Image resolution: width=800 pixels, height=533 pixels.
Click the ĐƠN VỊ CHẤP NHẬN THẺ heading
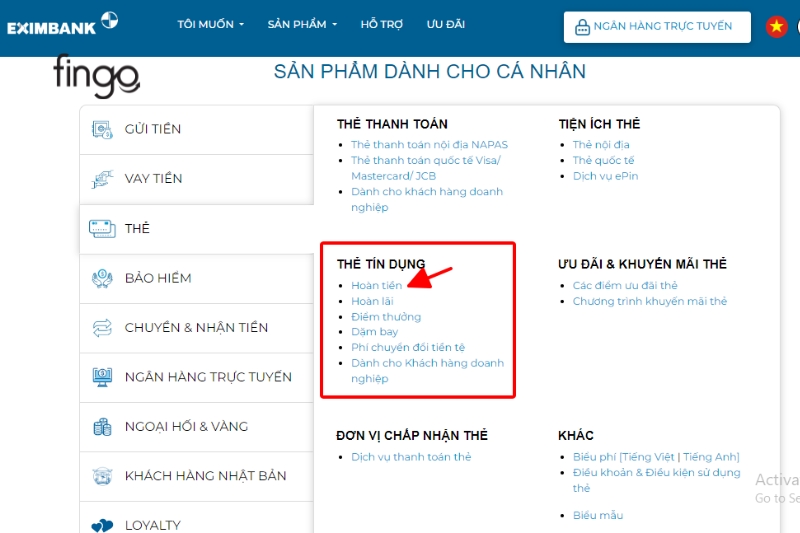(x=412, y=436)
